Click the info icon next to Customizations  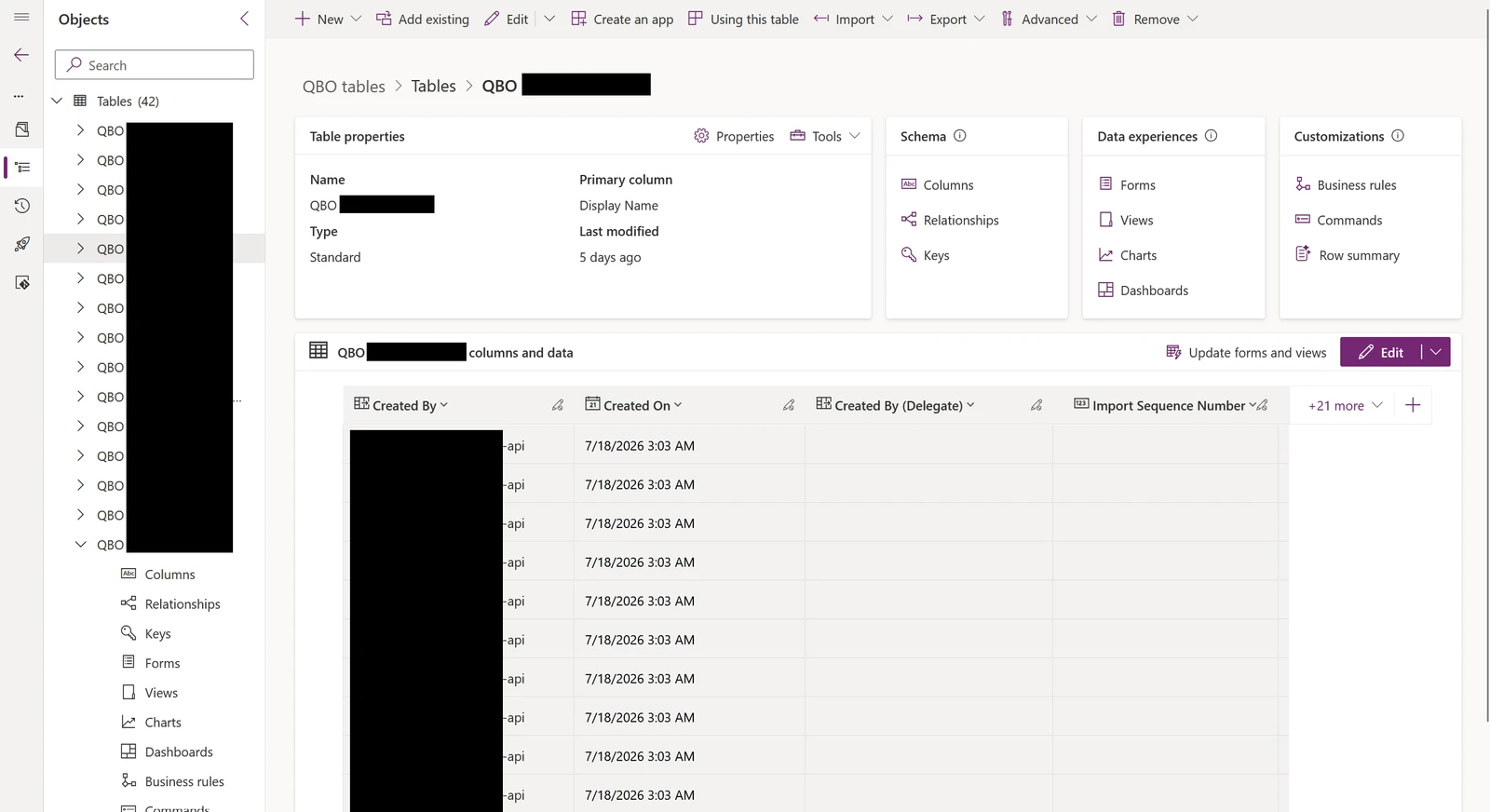point(1398,136)
